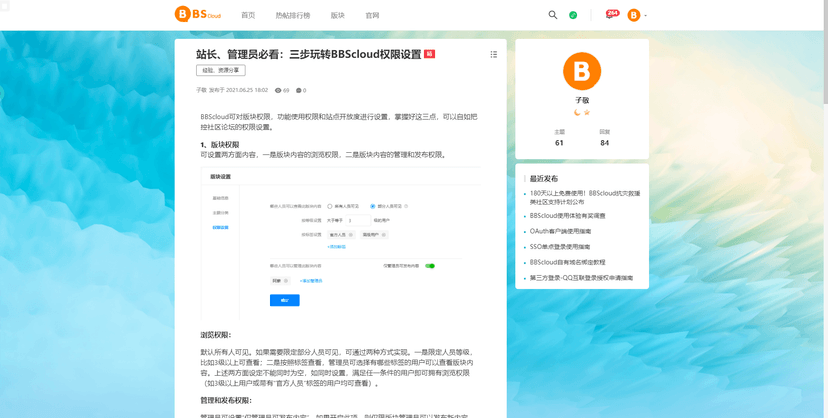Image resolution: width=828 pixels, height=418 pixels.
Task: Click the 经验、资源分享 category tag
Action: tap(221, 70)
